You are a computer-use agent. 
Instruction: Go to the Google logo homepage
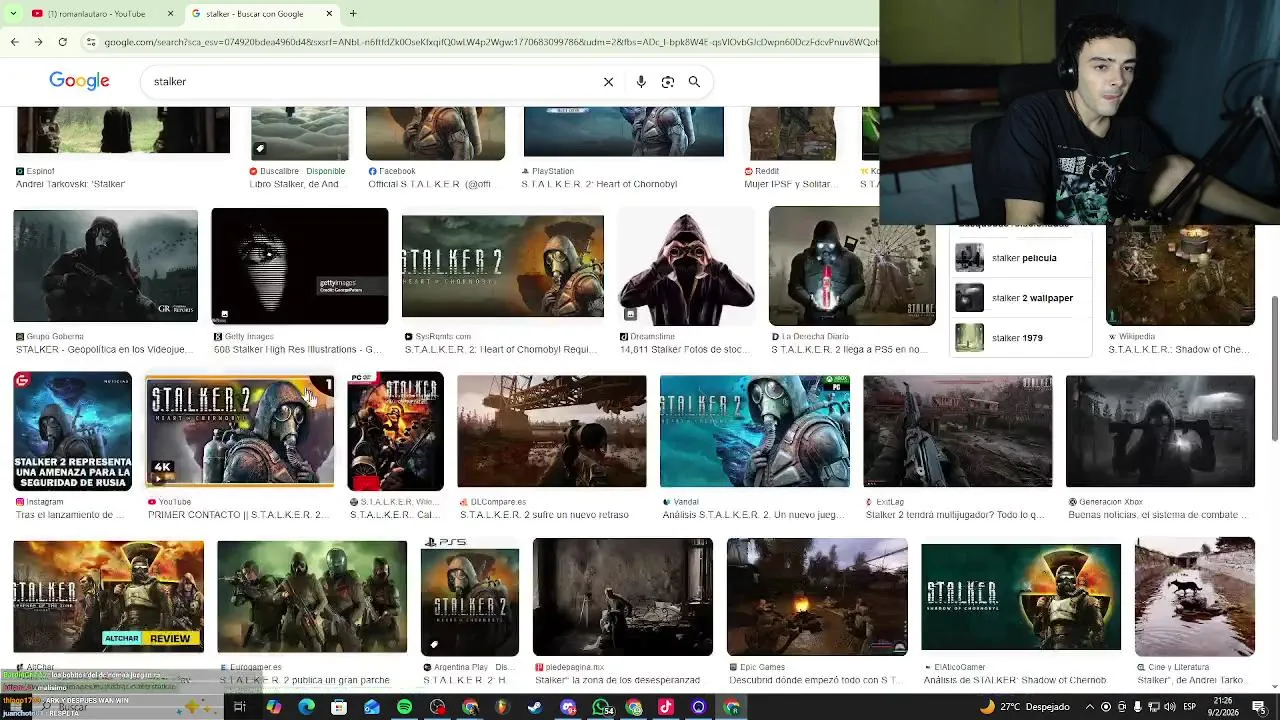click(79, 81)
